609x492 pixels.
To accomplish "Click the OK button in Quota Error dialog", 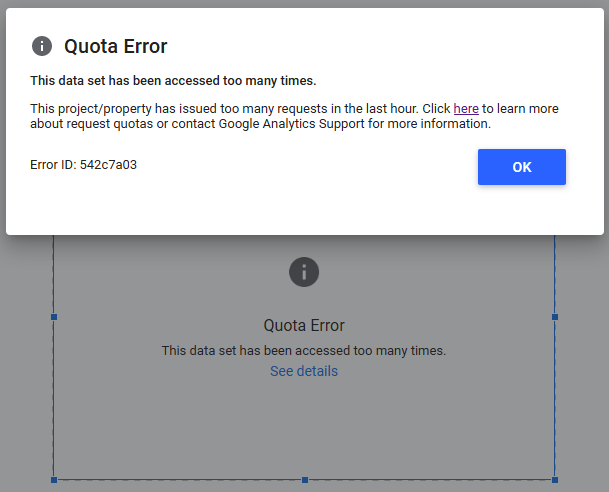I will coord(522,167).
